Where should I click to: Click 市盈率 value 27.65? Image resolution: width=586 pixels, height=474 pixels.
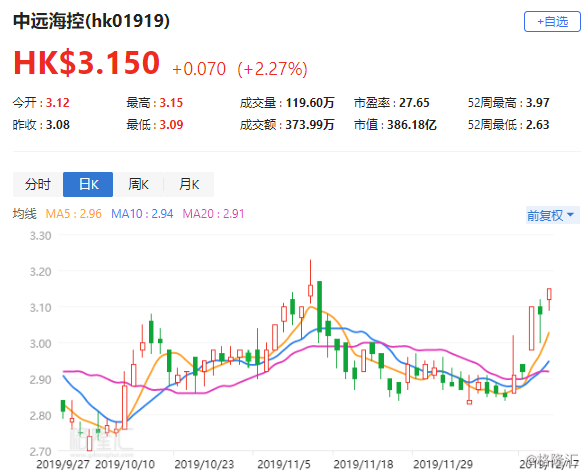[x=414, y=103]
